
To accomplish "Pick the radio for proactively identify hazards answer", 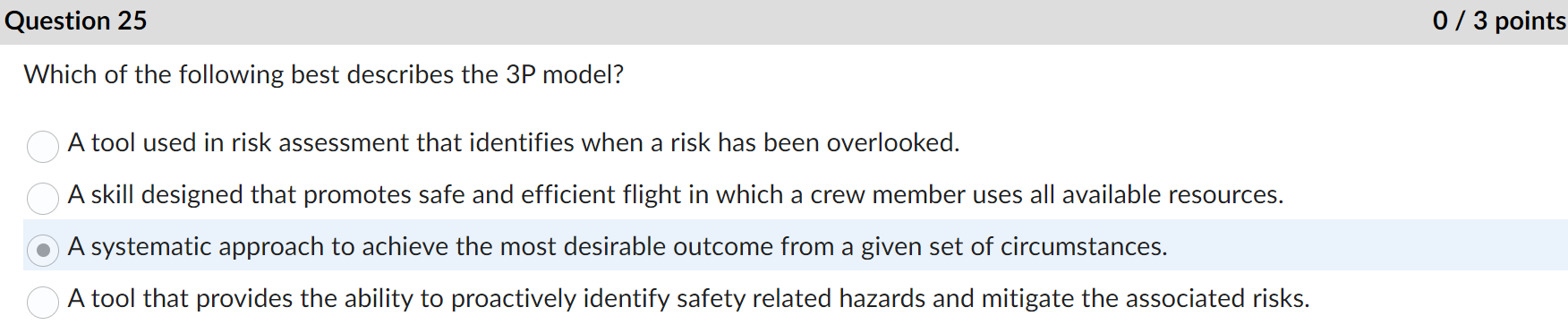I will pyautogui.click(x=43, y=302).
